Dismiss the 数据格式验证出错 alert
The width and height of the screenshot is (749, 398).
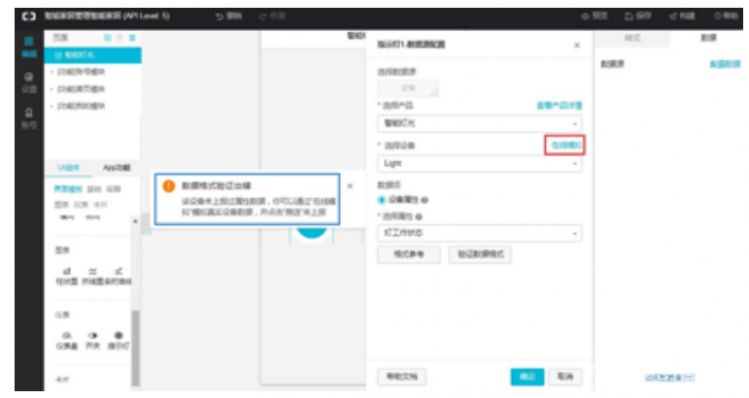(x=350, y=186)
